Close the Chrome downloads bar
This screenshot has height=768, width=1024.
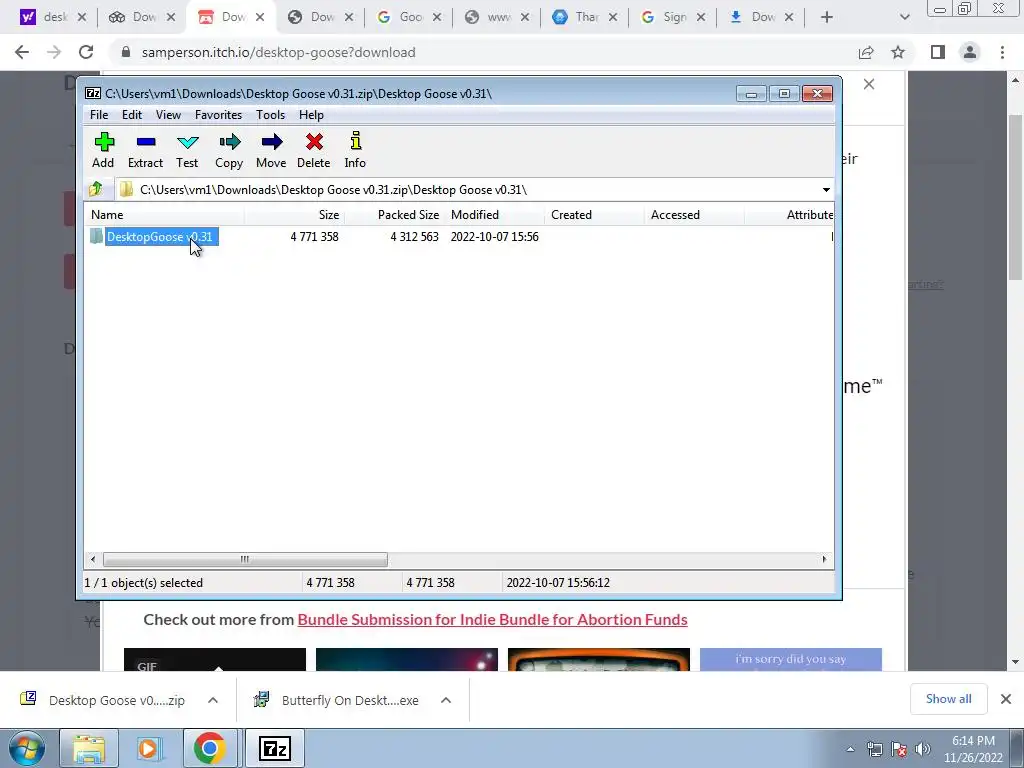pyautogui.click(x=1006, y=699)
